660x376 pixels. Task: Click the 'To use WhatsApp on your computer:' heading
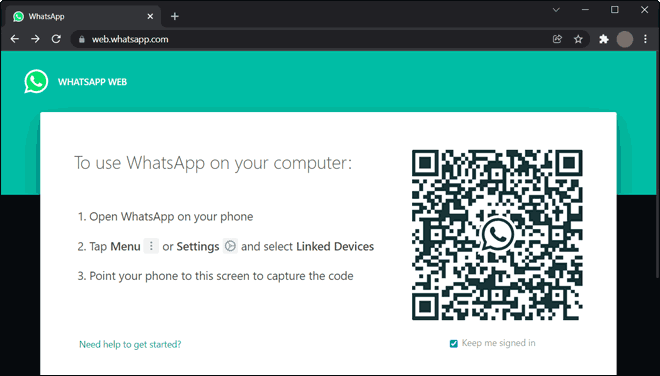point(213,163)
